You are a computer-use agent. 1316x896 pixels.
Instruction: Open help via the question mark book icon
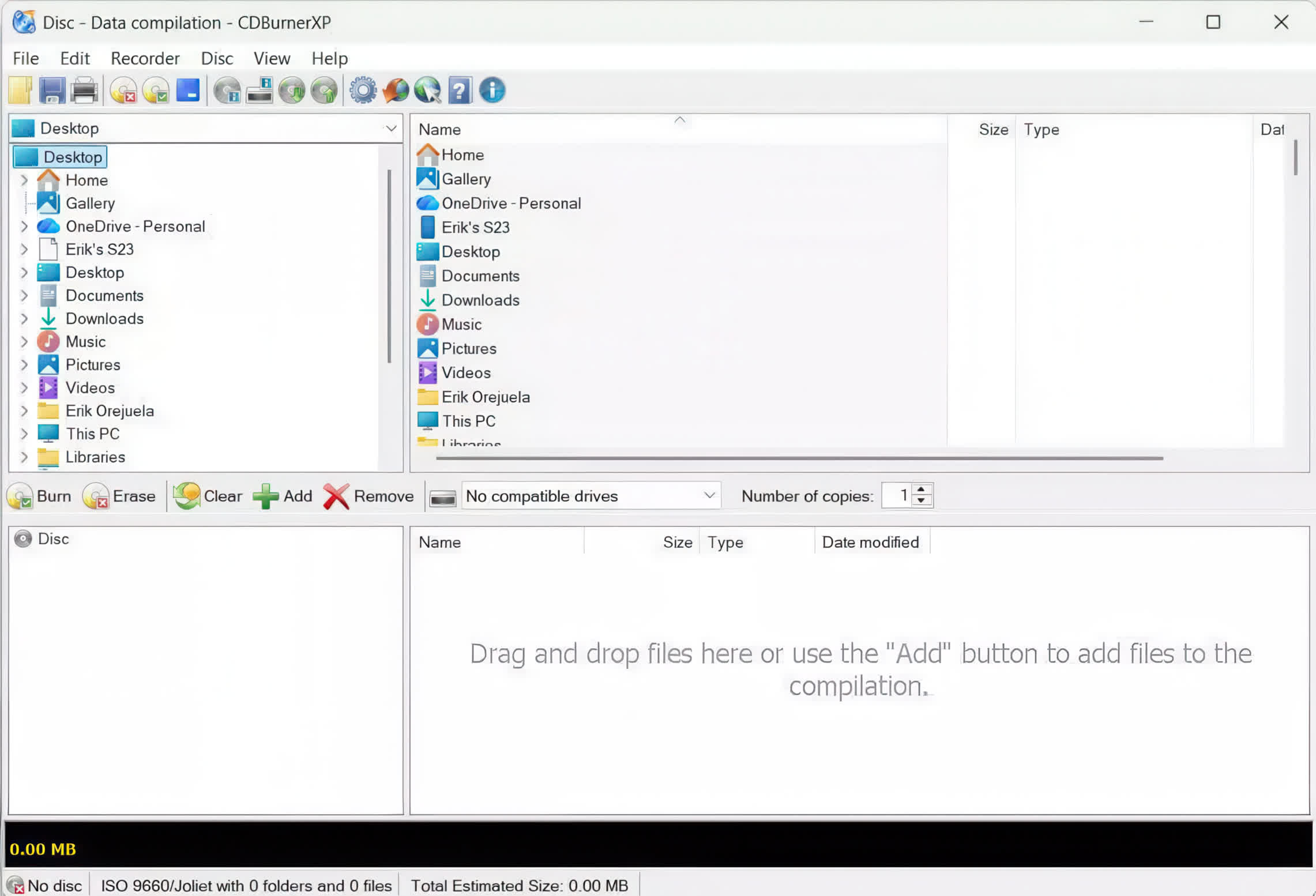click(x=460, y=91)
